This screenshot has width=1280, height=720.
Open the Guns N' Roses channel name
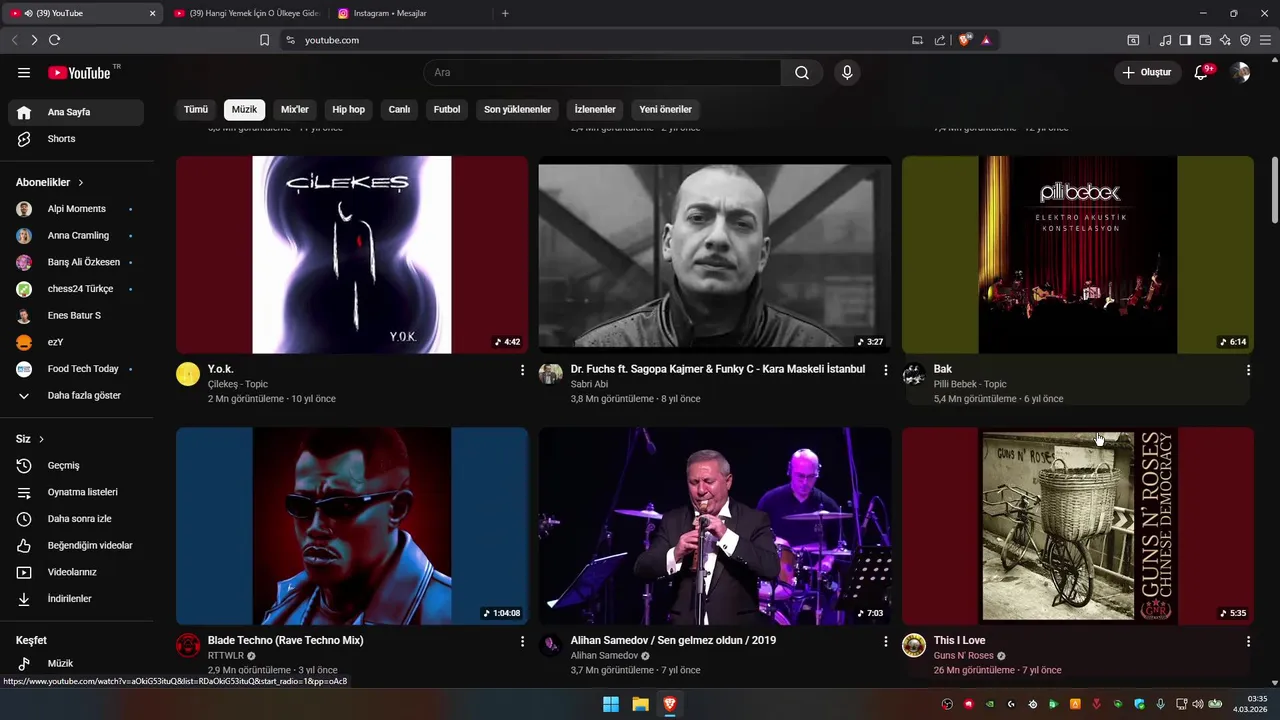click(964, 656)
